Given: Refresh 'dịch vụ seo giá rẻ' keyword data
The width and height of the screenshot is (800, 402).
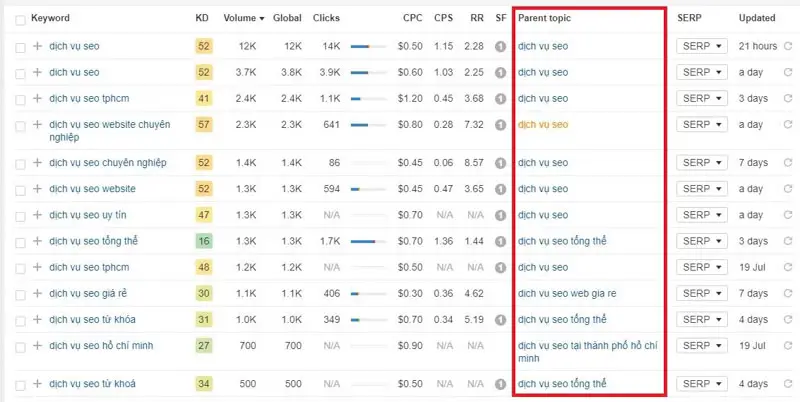Looking at the screenshot, I should click(788, 294).
